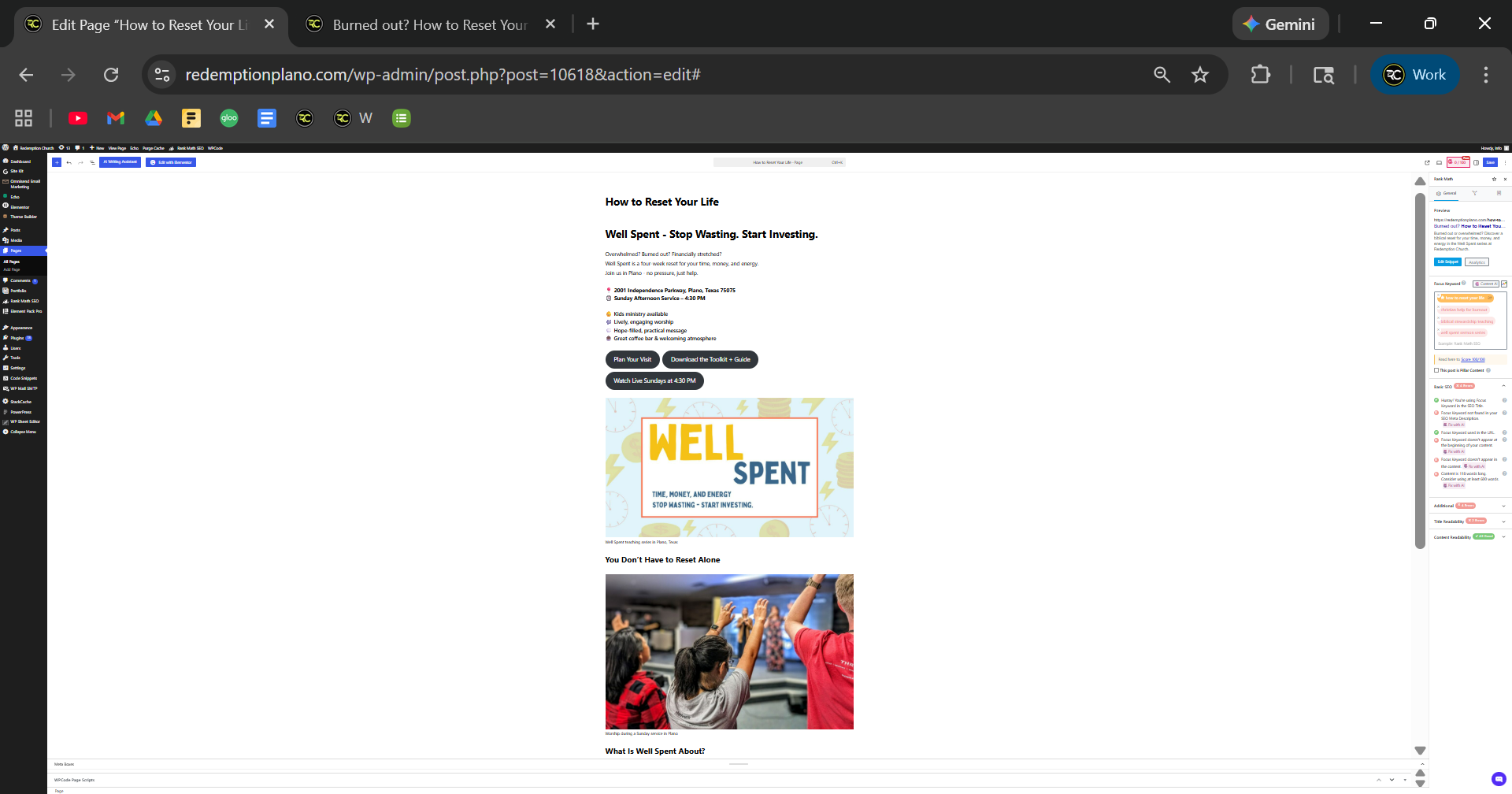Open Chrome extensions puzzle icon
Image resolution: width=1512 pixels, height=794 pixels.
pyautogui.click(x=1261, y=75)
